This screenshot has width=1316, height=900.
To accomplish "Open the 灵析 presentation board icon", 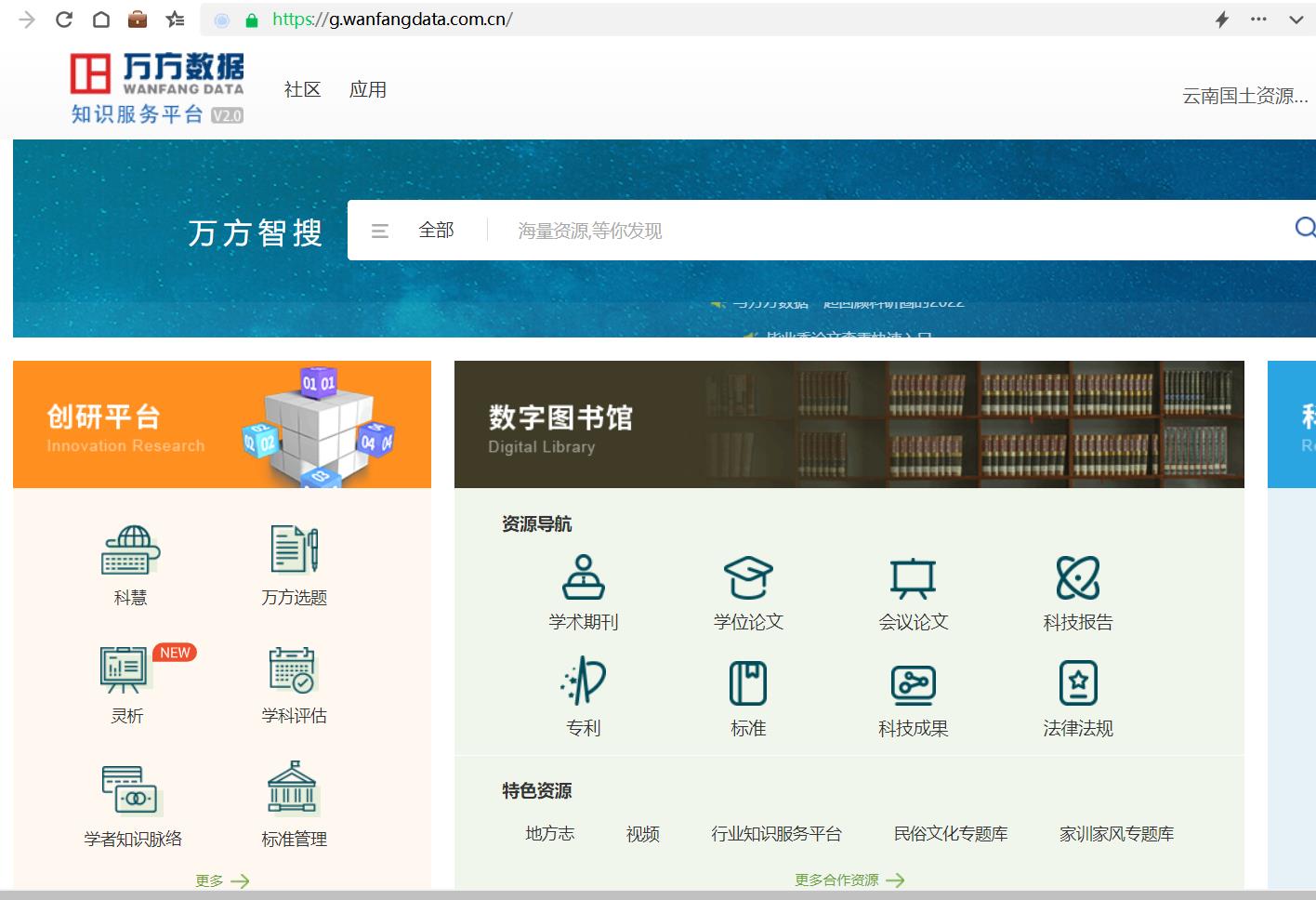I will (x=125, y=669).
